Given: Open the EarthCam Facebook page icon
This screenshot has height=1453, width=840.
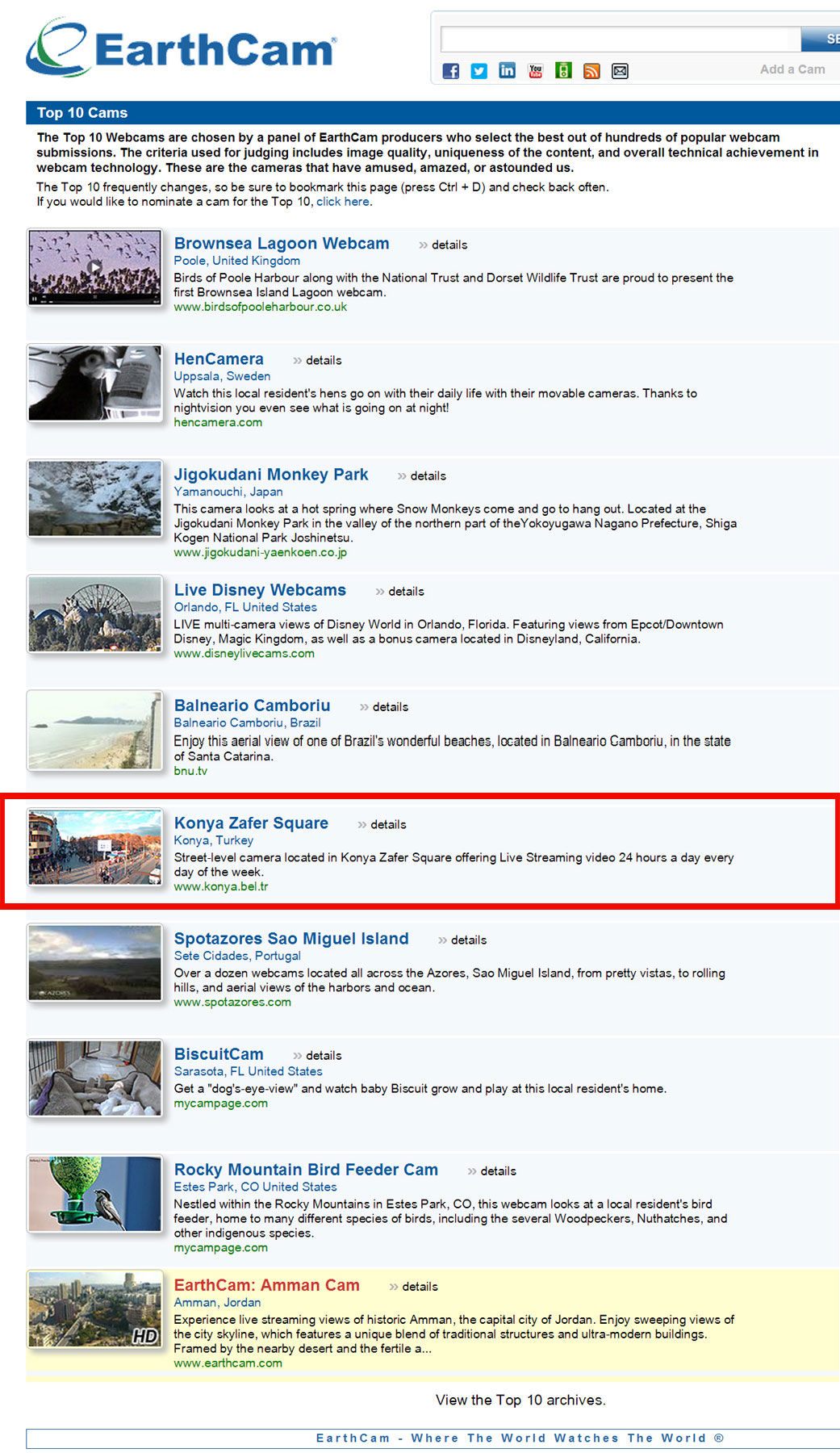Looking at the screenshot, I should [x=451, y=71].
